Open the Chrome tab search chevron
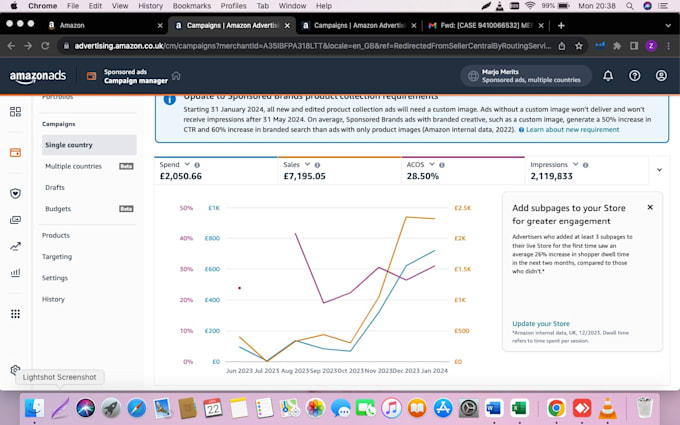The width and height of the screenshot is (680, 425). coord(668,26)
